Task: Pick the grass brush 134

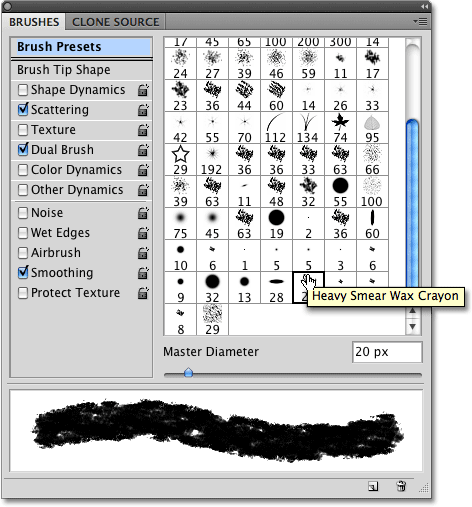Action: (x=308, y=128)
